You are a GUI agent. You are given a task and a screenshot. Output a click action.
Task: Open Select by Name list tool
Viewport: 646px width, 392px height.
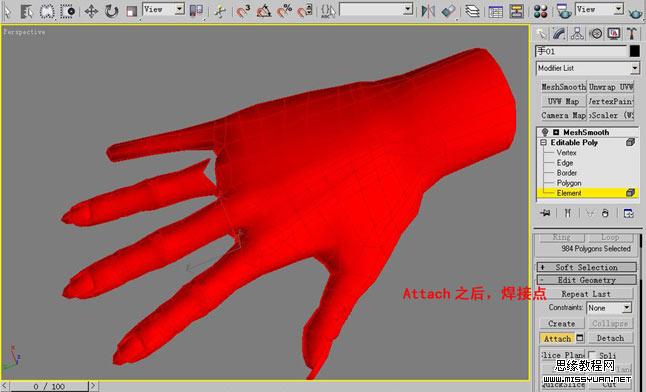[26, 11]
